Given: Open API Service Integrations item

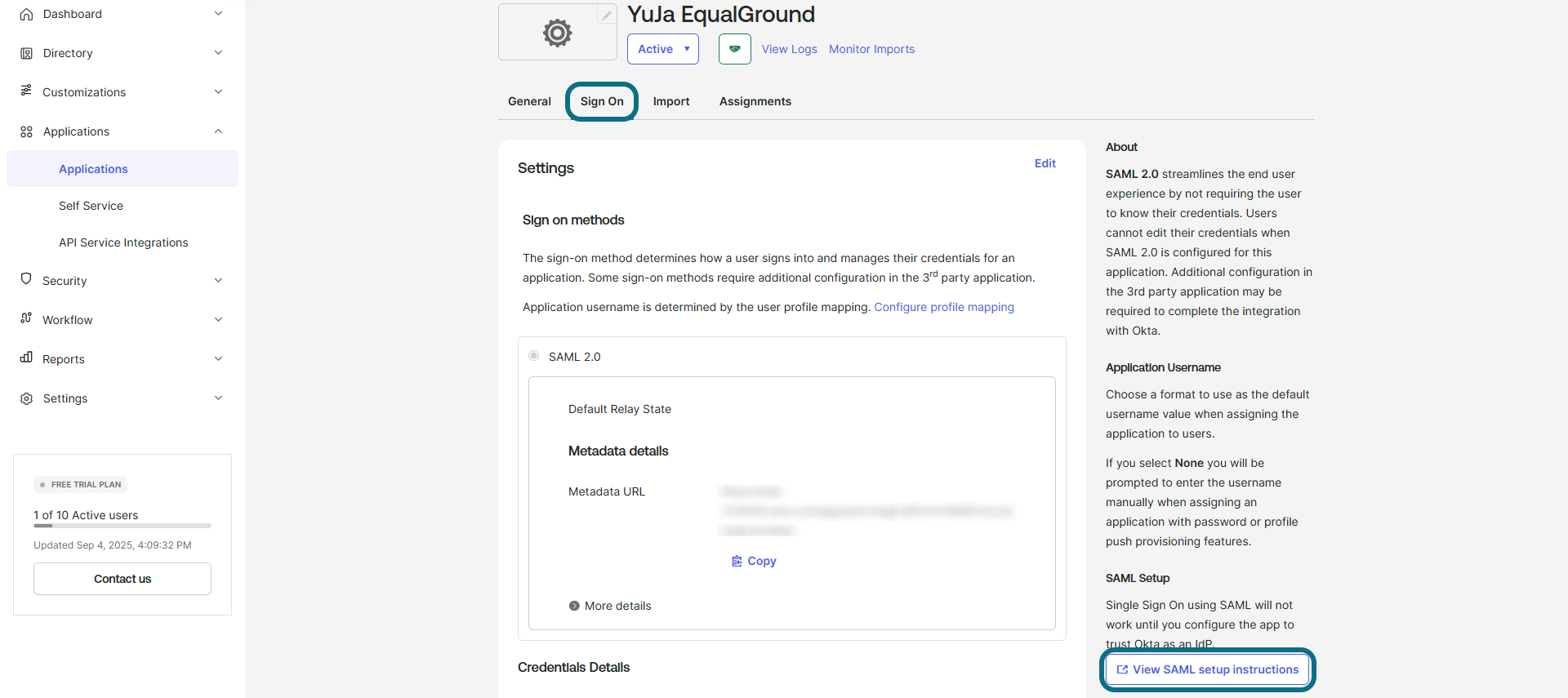Looking at the screenshot, I should tap(122, 242).
